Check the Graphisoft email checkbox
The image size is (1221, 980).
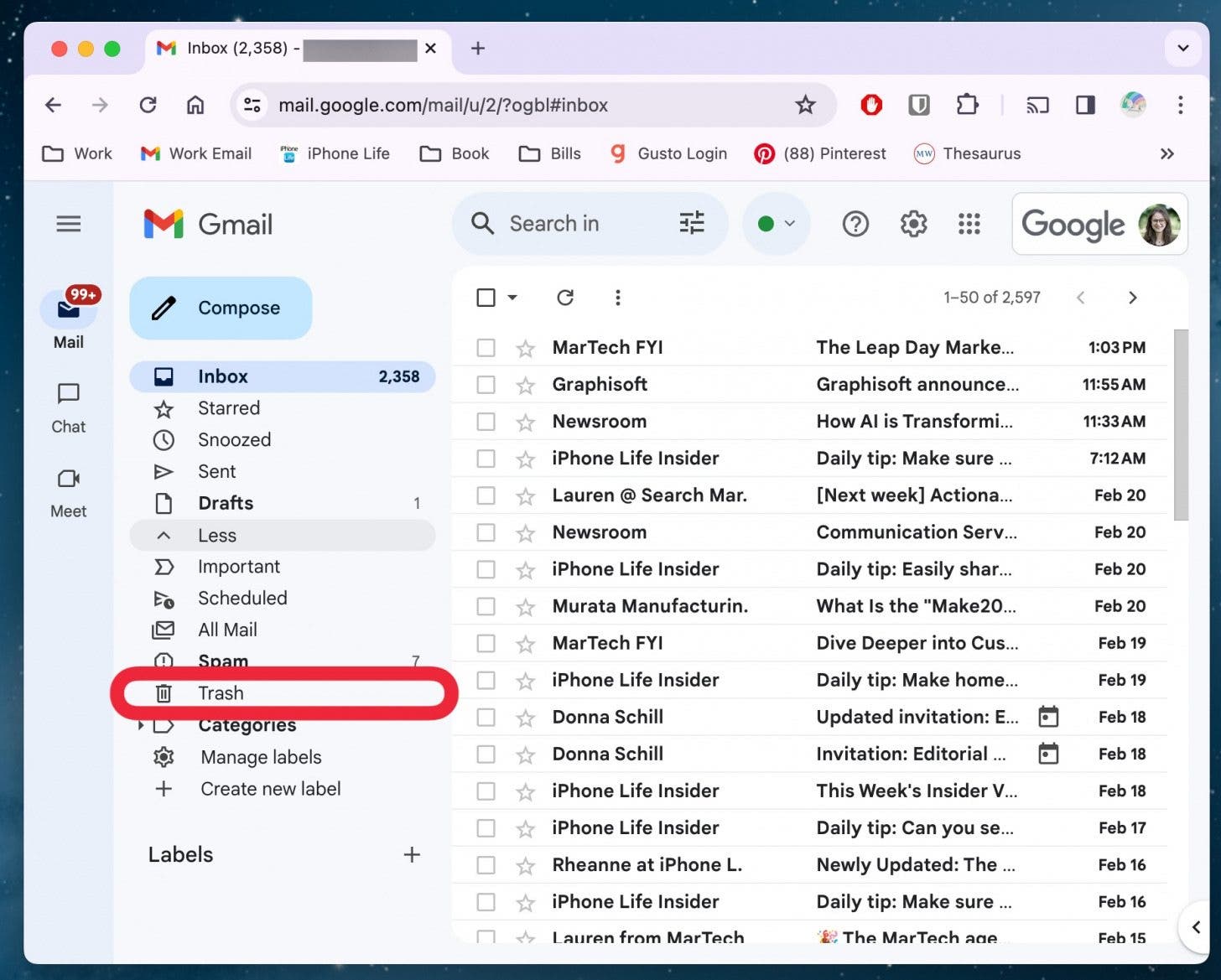[486, 385]
